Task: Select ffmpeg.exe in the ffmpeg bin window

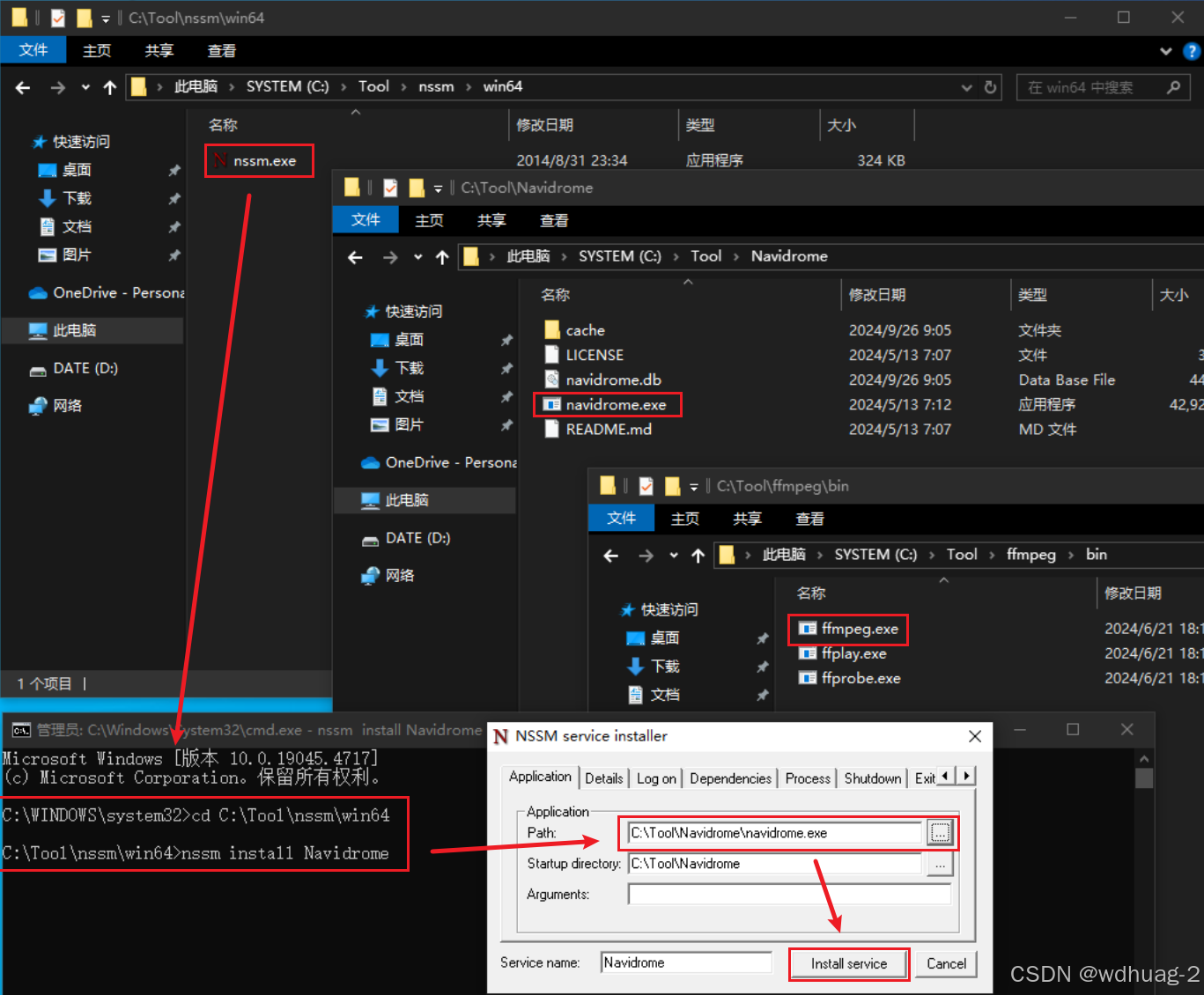Action: 859,629
